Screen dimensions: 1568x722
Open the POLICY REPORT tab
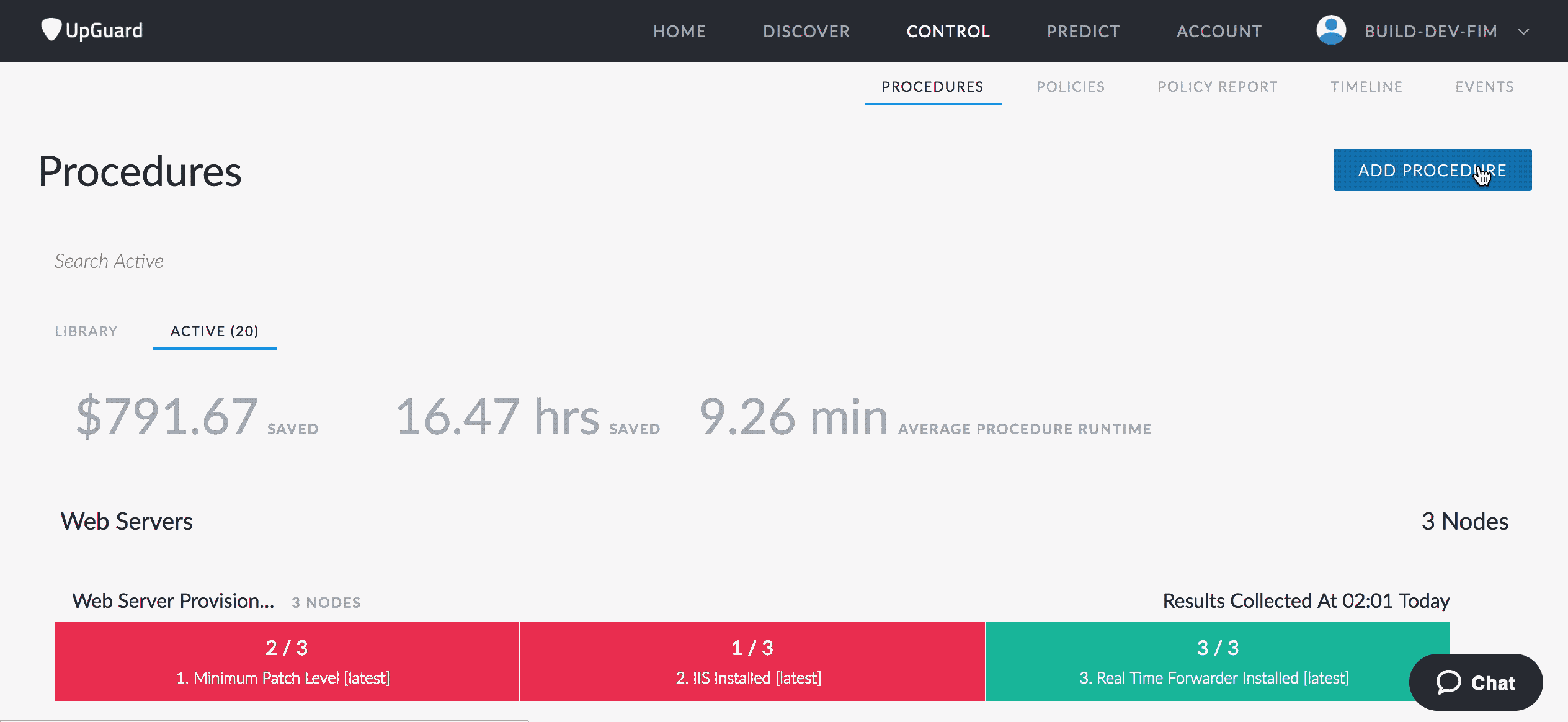click(x=1218, y=87)
